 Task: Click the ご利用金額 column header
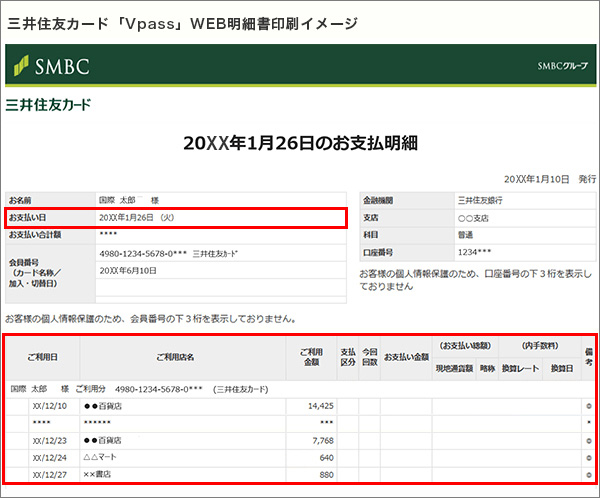pyautogui.click(x=311, y=357)
